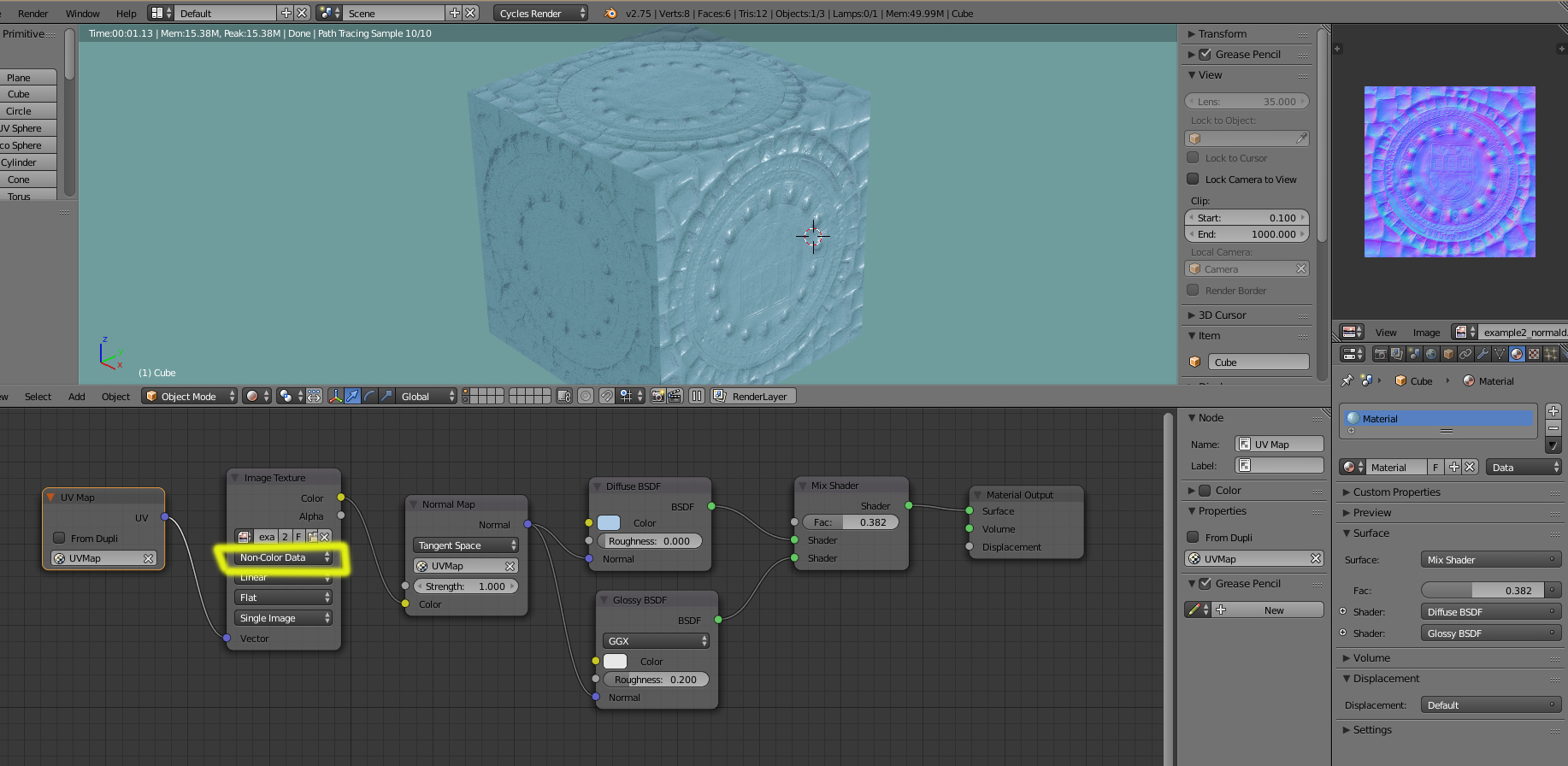Open the Object properties cube icon

pyautogui.click(x=1448, y=354)
